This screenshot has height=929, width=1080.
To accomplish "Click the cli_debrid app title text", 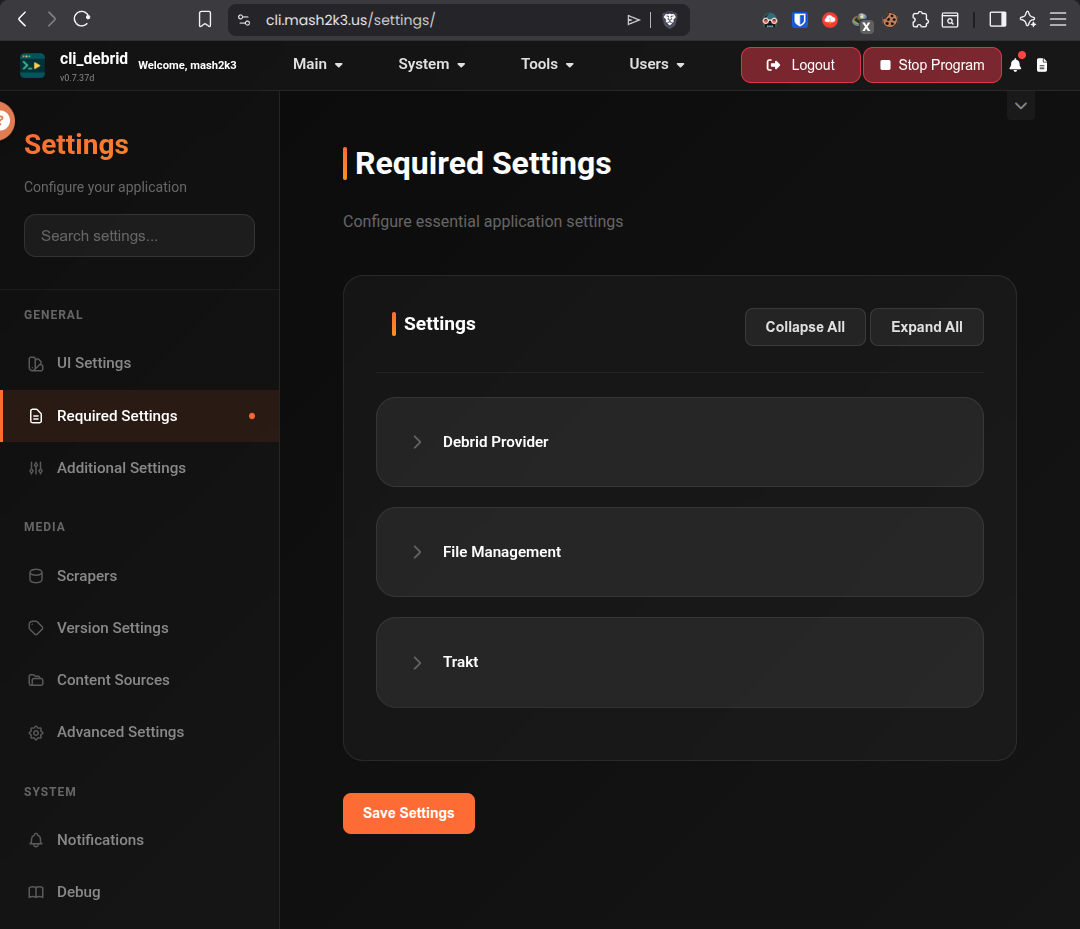I will [94, 59].
